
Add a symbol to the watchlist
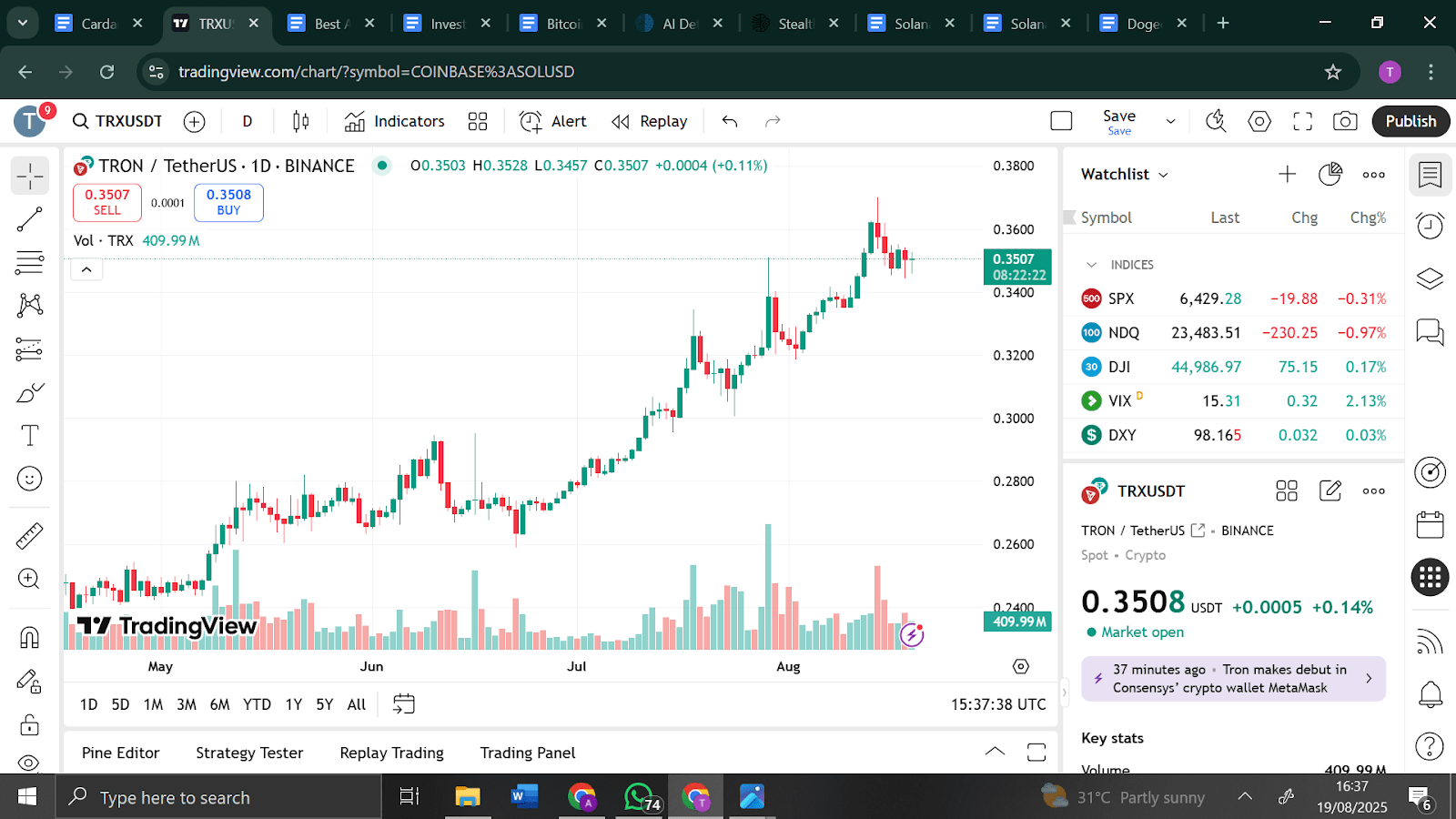coord(1287,174)
